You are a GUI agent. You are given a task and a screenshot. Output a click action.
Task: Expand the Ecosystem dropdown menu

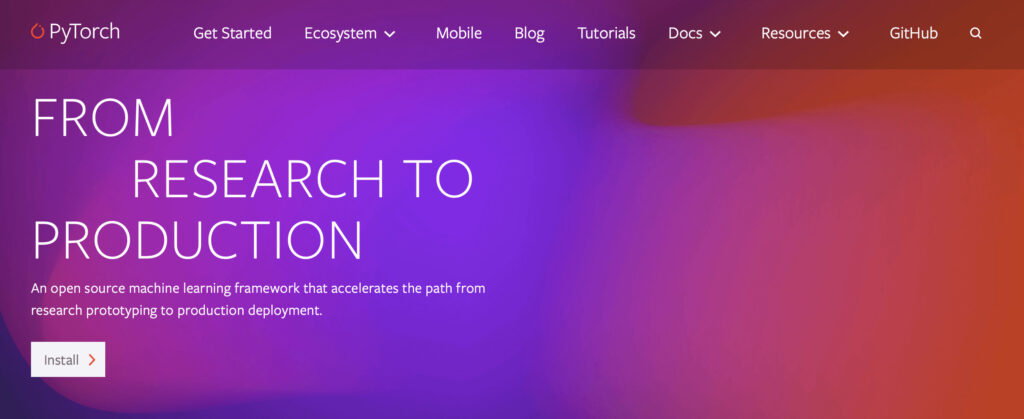point(350,33)
